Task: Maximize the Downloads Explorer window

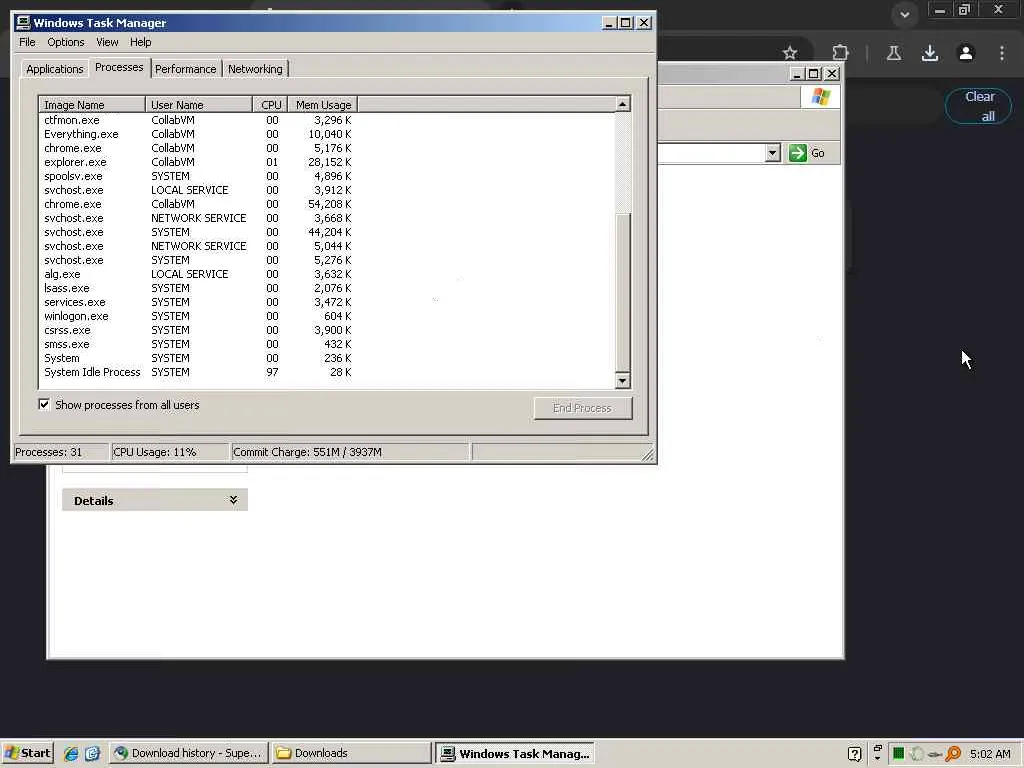Action: (x=813, y=74)
